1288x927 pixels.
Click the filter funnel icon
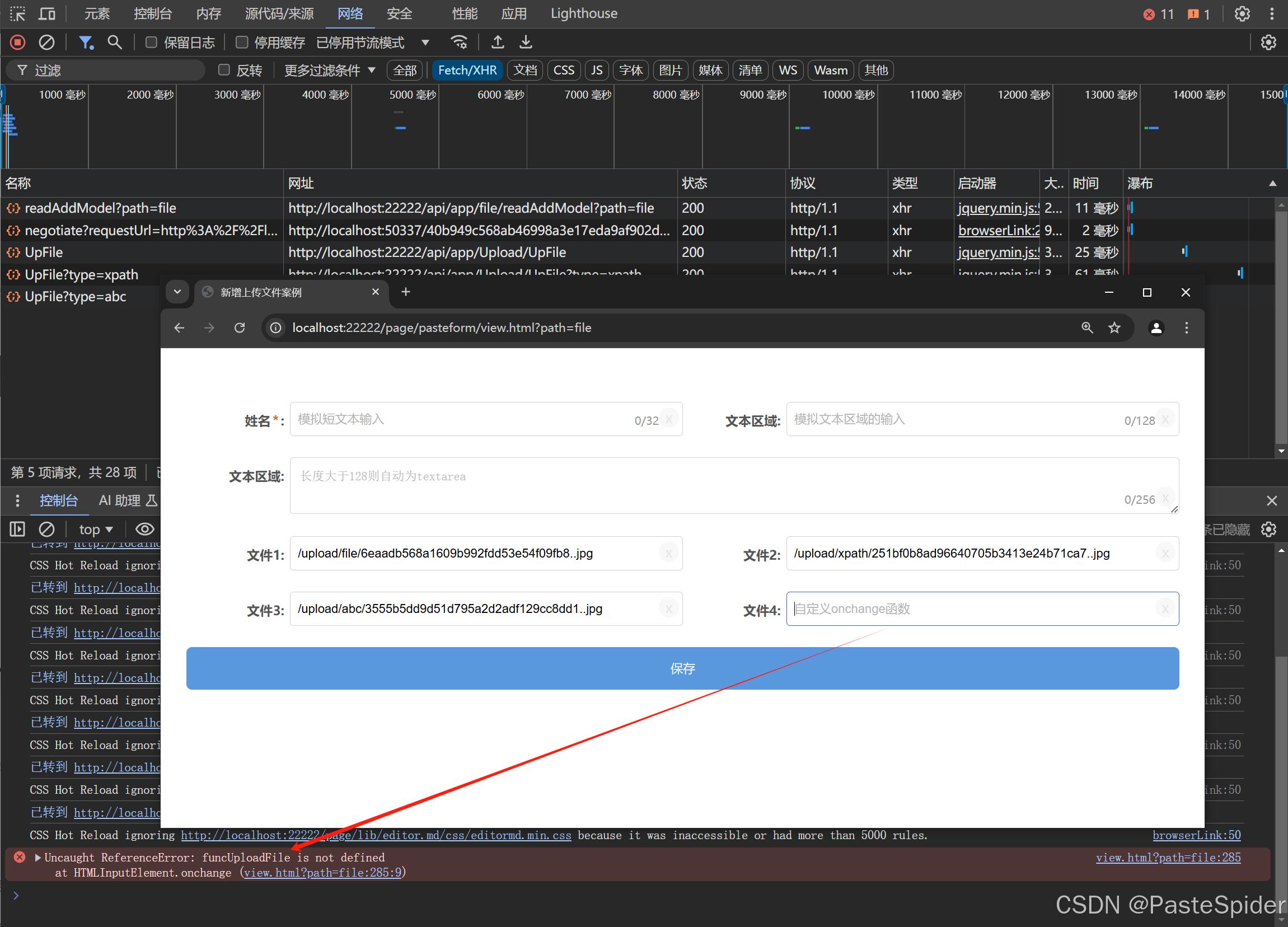click(85, 42)
